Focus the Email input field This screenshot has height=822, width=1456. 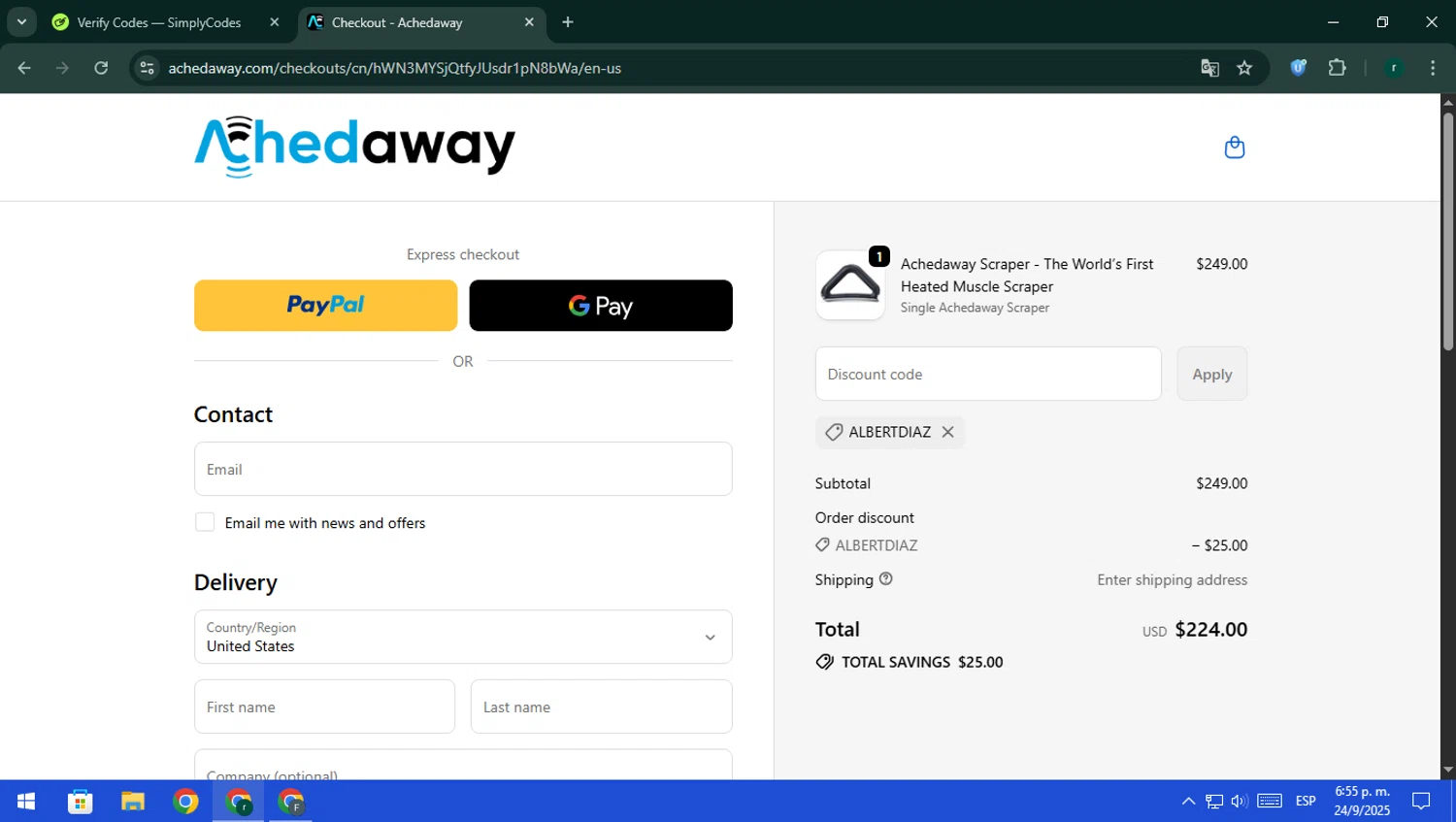(x=463, y=469)
